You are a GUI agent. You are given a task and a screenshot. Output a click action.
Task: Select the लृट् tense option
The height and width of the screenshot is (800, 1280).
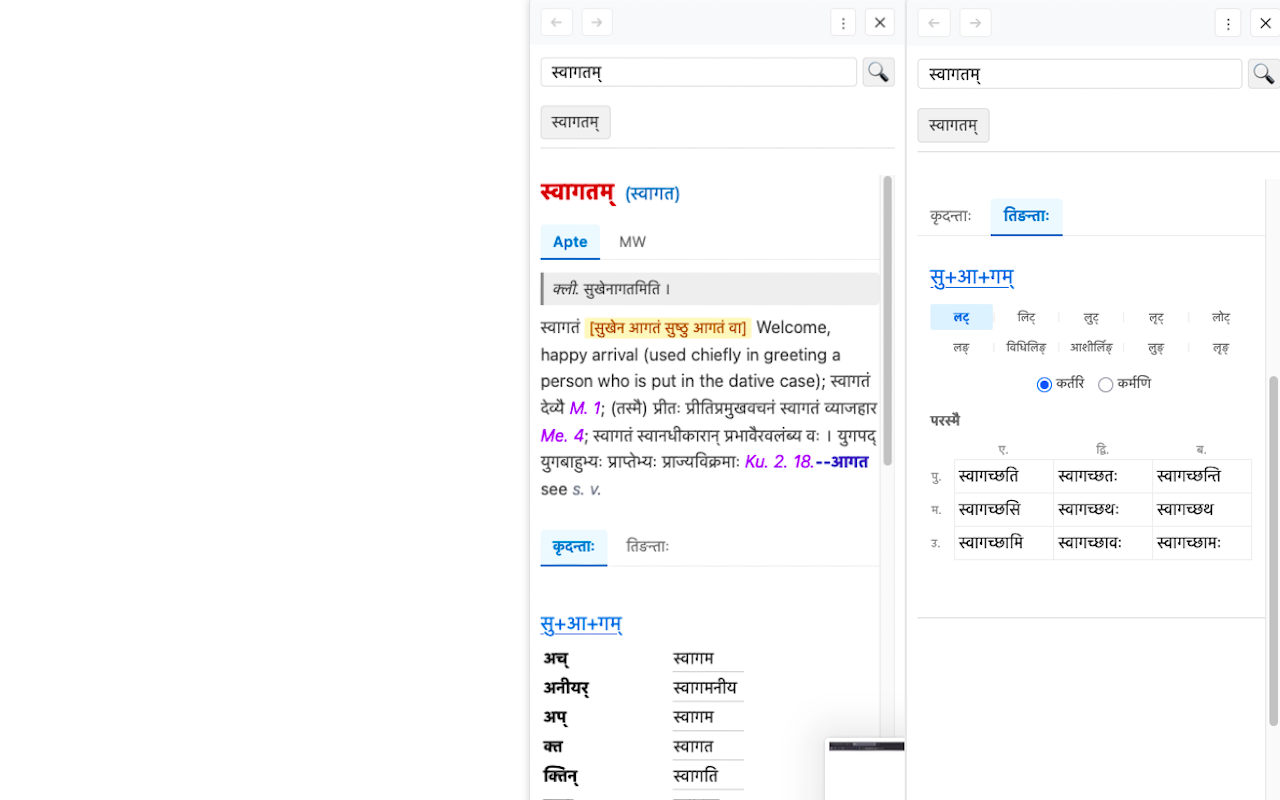click(x=1156, y=317)
